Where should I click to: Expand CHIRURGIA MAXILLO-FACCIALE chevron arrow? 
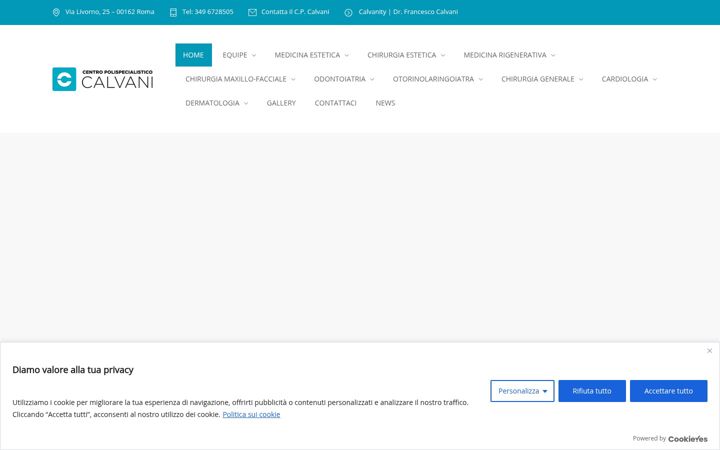point(293,79)
